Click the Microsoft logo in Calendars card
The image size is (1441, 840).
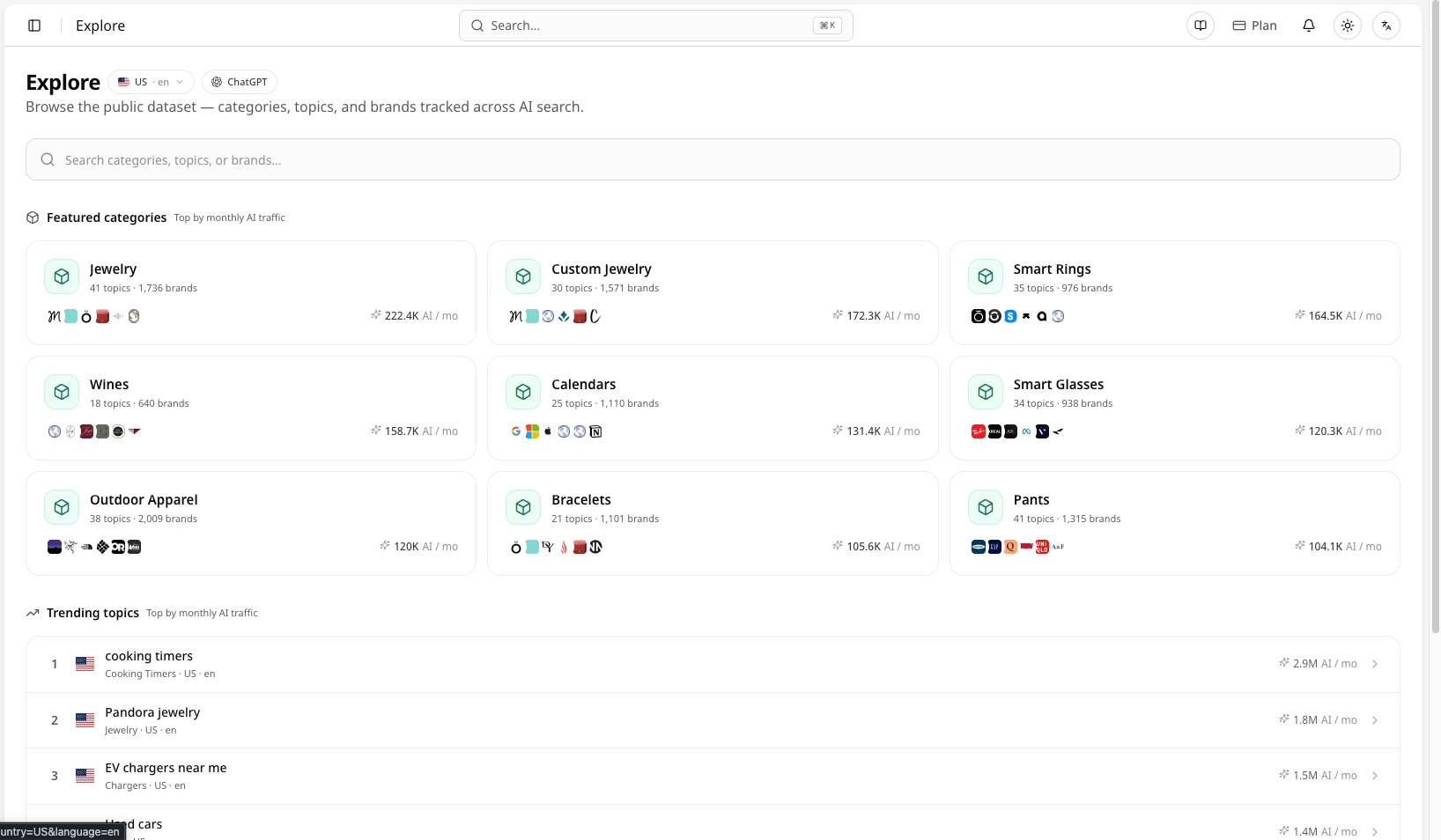pos(532,431)
